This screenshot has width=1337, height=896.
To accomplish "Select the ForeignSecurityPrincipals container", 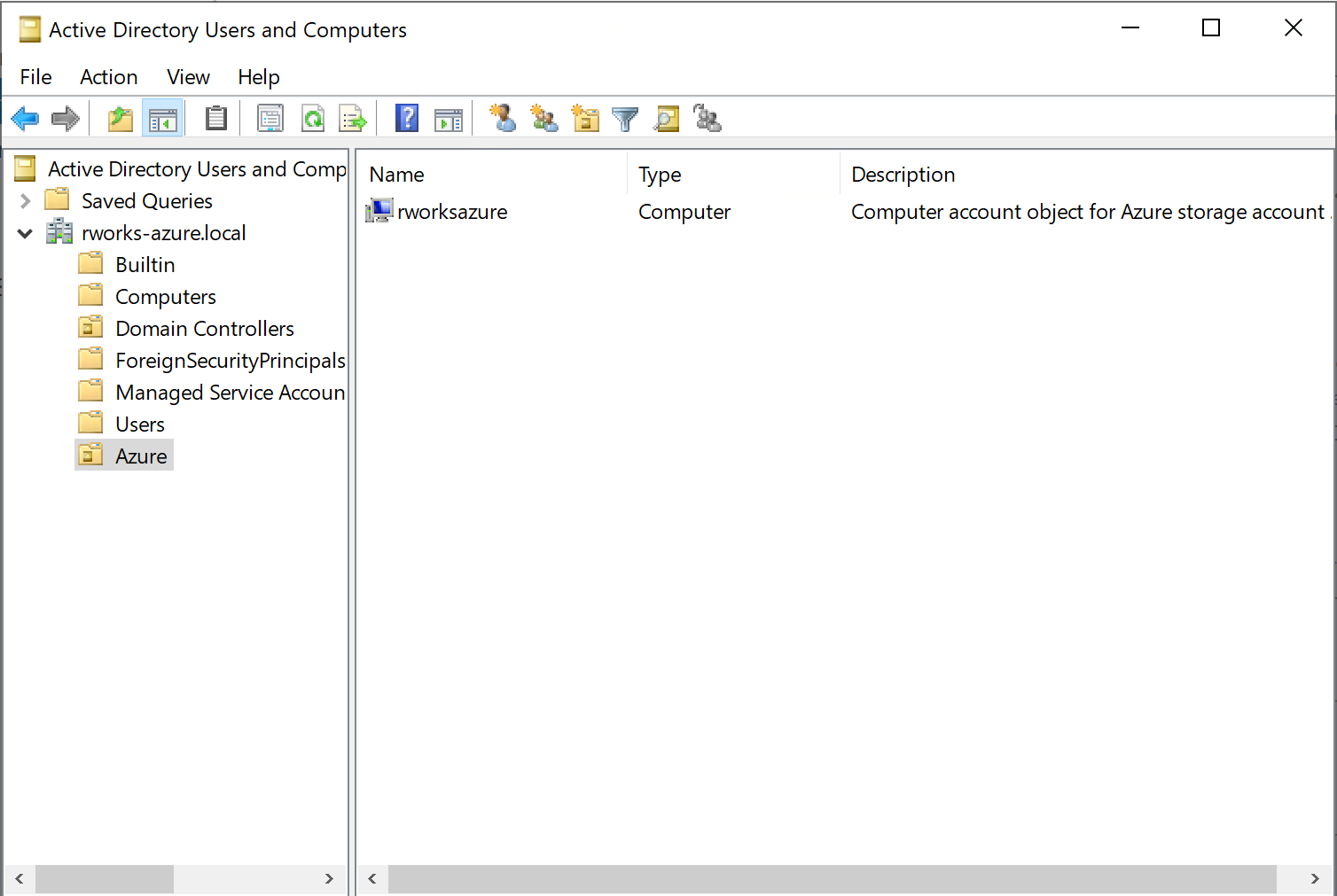I will [231, 361].
